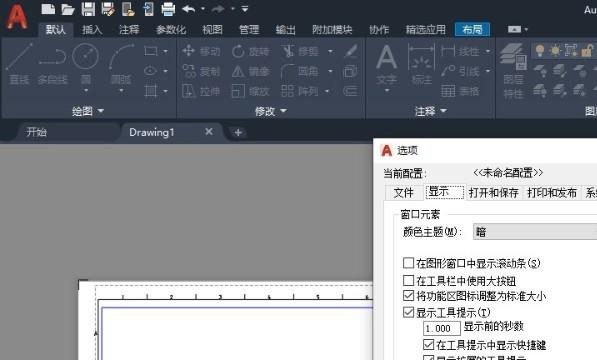Switch to the Annotate (注释) ribbon tab
Screen dimensions: 597x360
[x=129, y=29]
